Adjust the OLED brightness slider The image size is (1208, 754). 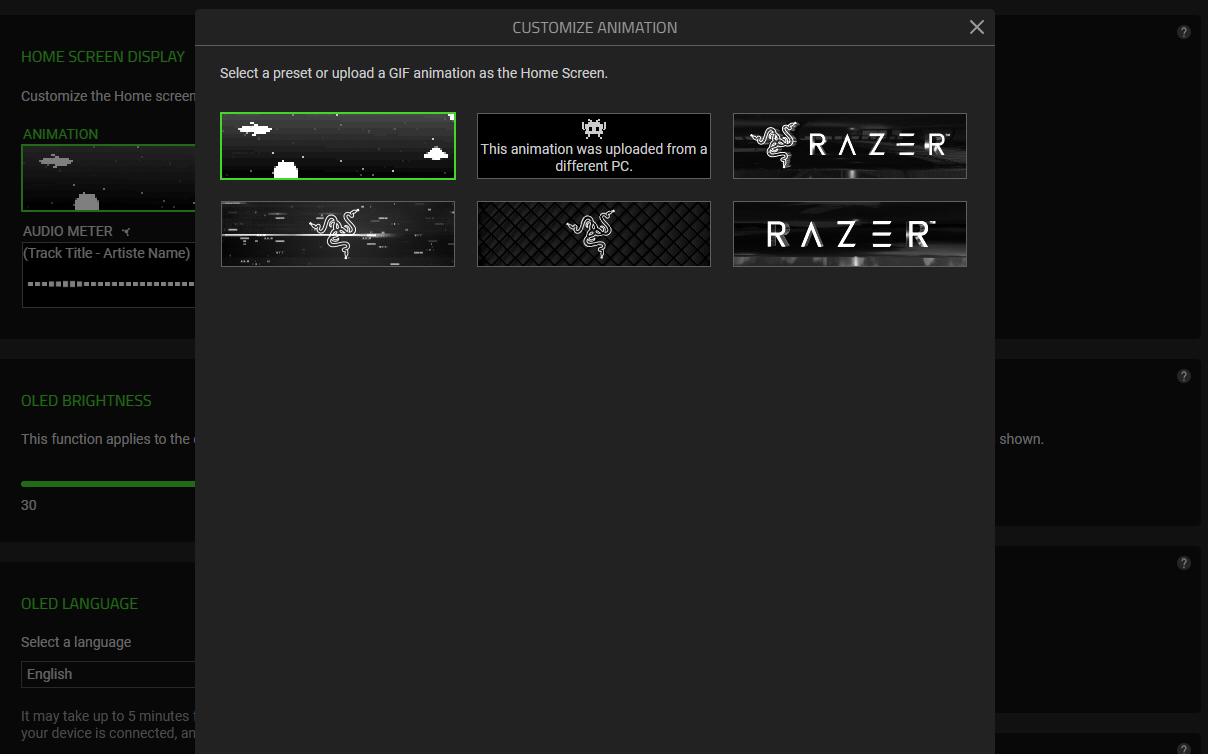pos(108,484)
